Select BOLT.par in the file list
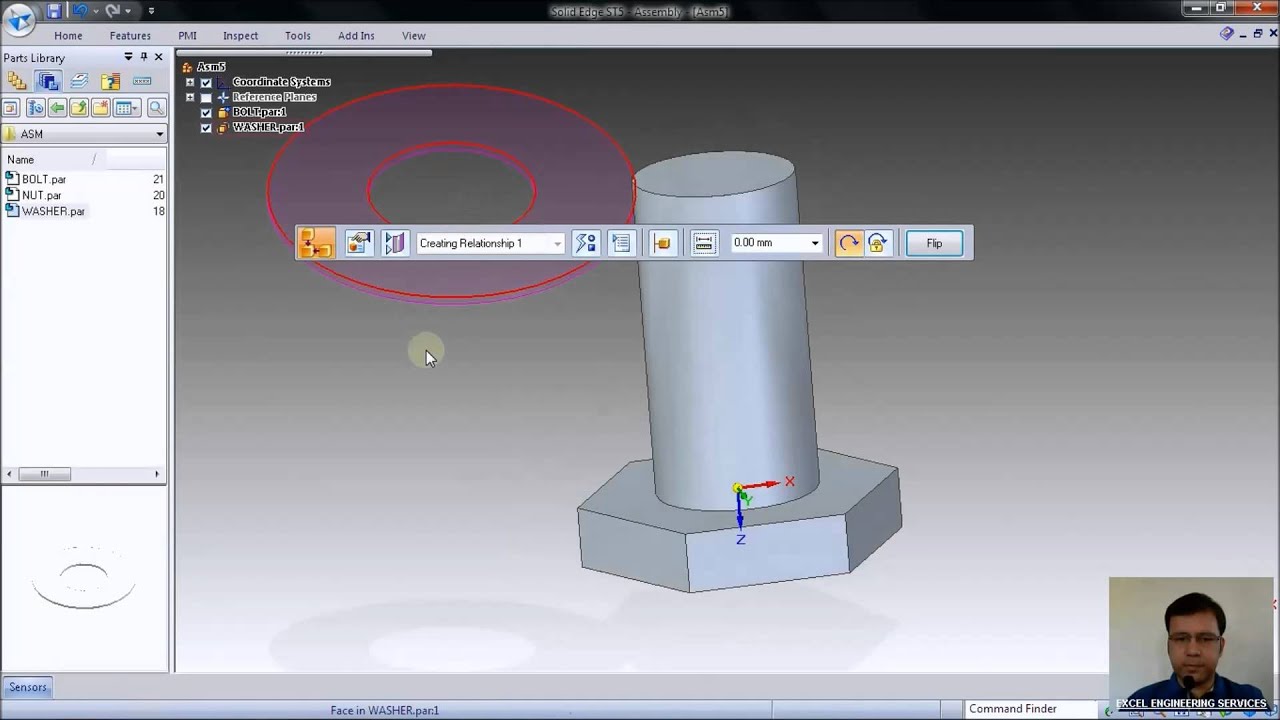Viewport: 1280px width, 720px height. click(x=44, y=179)
